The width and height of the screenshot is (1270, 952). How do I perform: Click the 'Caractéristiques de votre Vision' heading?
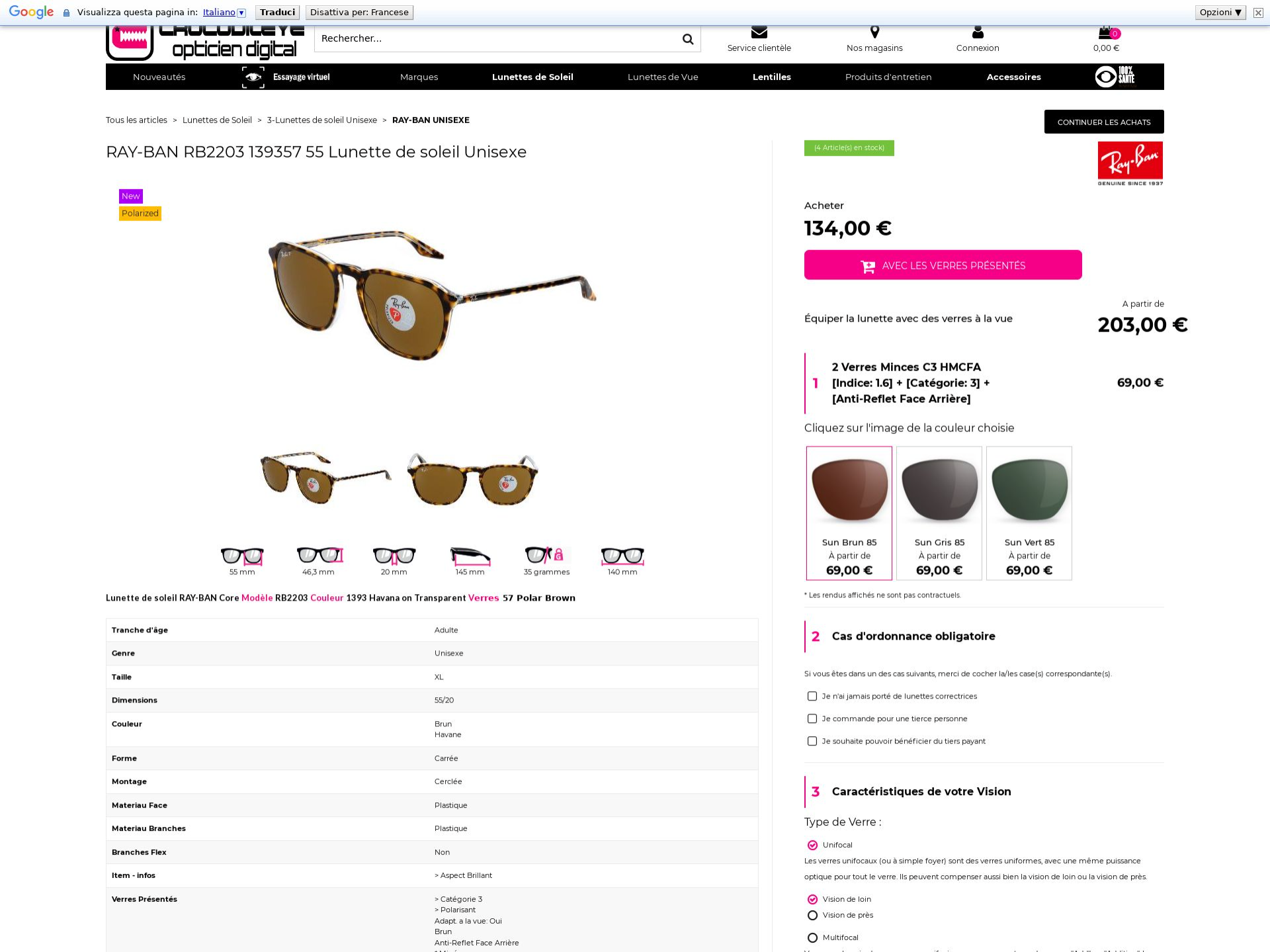coord(921,792)
